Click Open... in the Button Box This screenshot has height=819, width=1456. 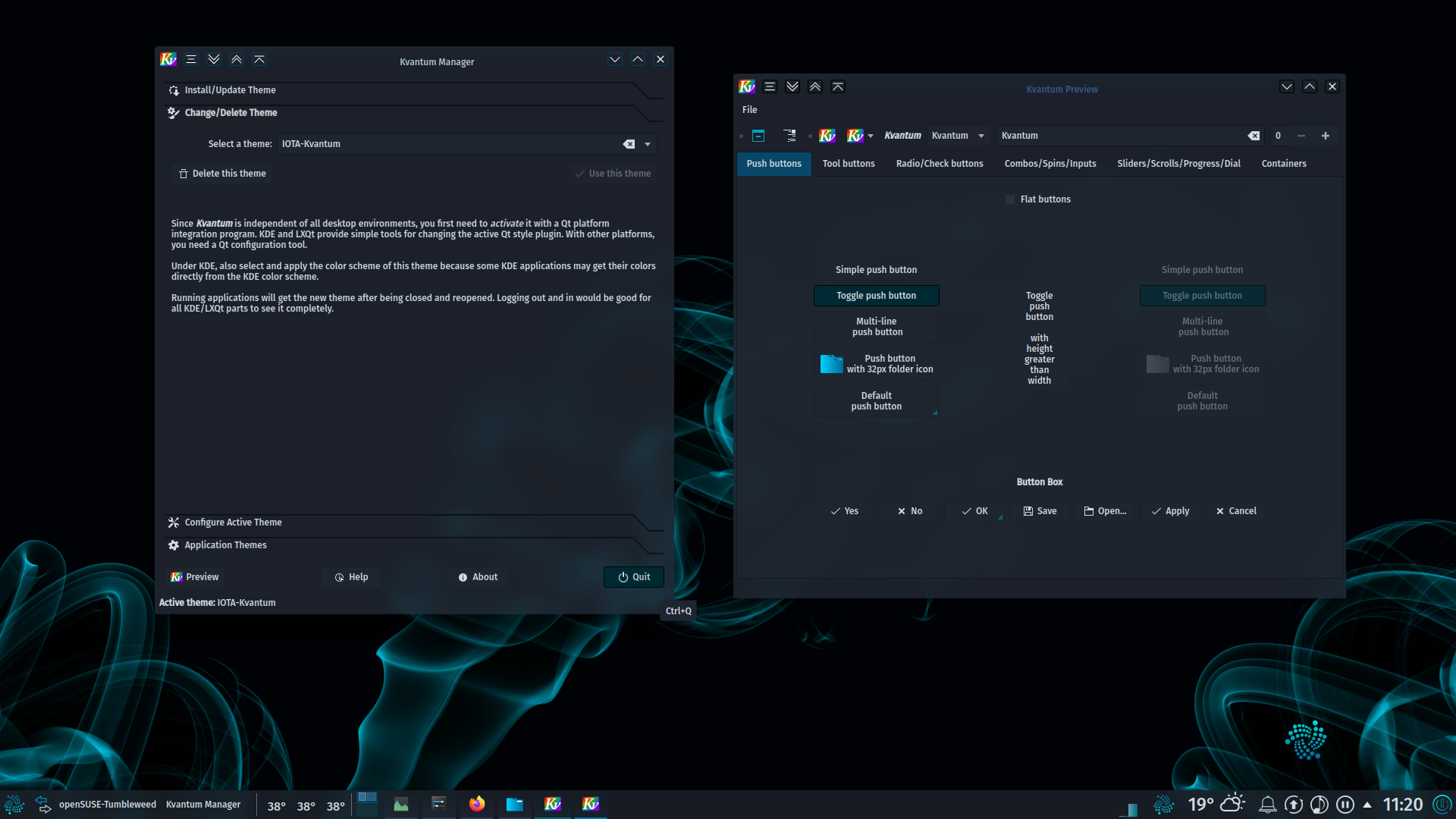point(1105,511)
